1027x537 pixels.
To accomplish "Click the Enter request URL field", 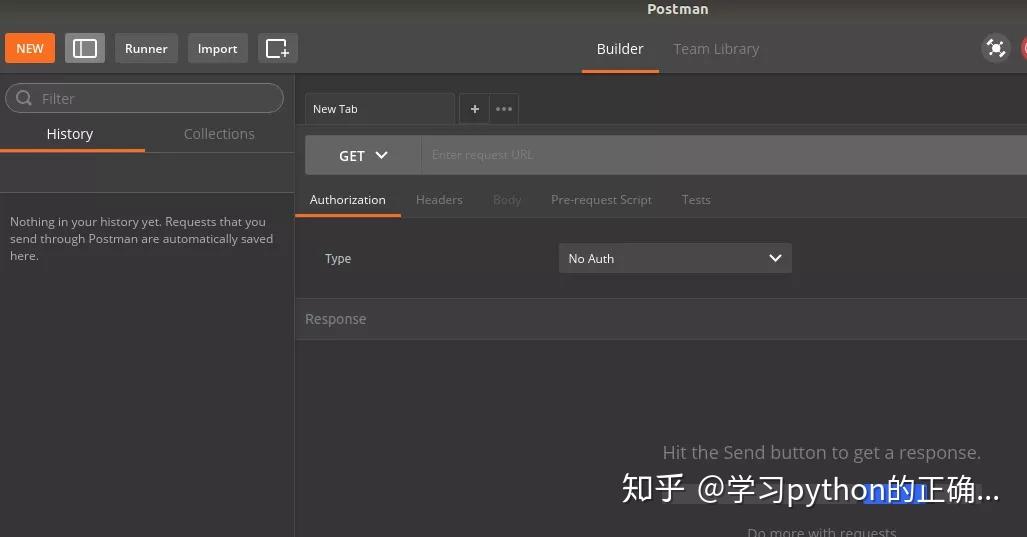I will (x=724, y=155).
